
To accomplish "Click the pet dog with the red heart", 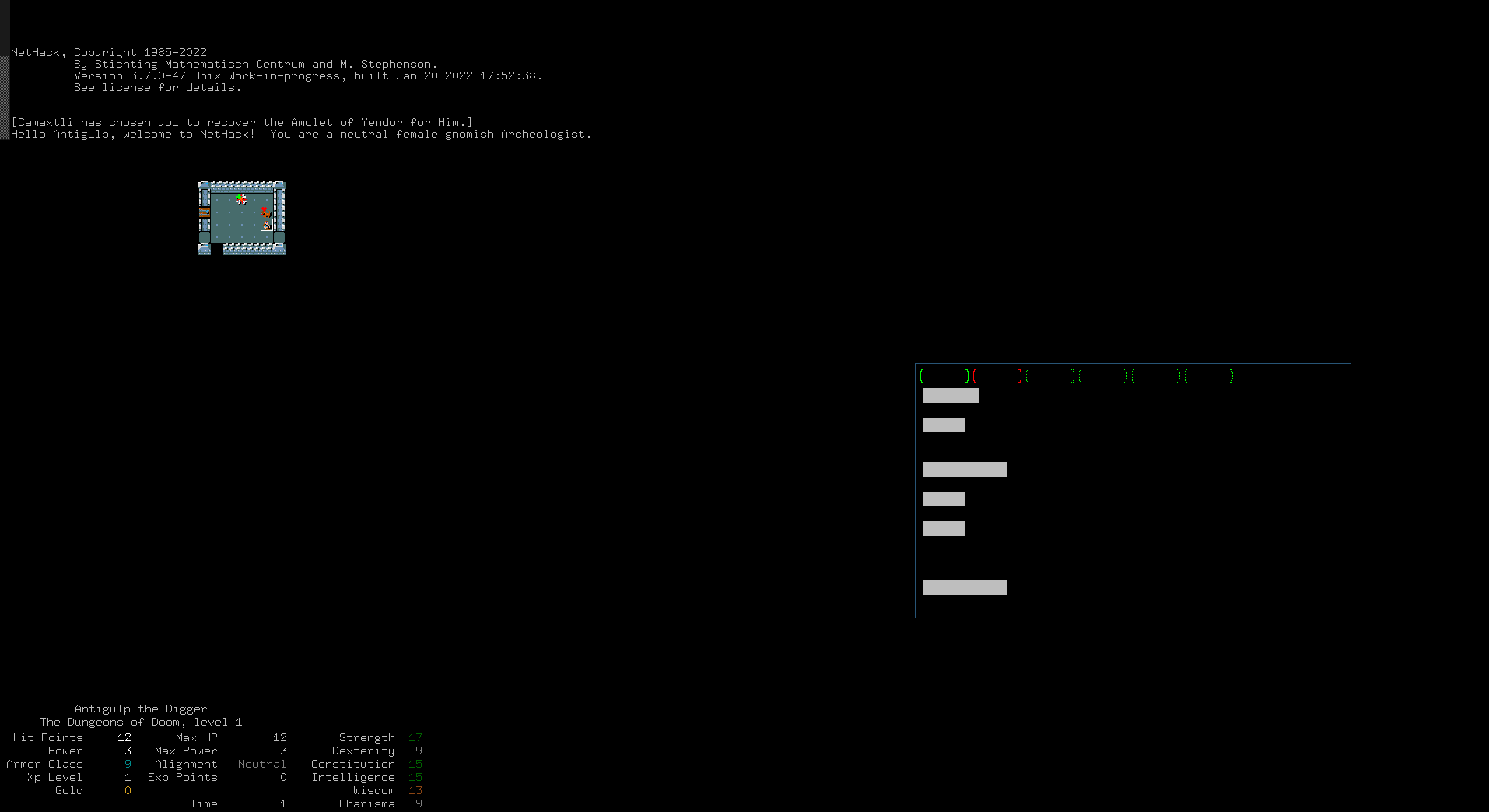I will (x=266, y=213).
